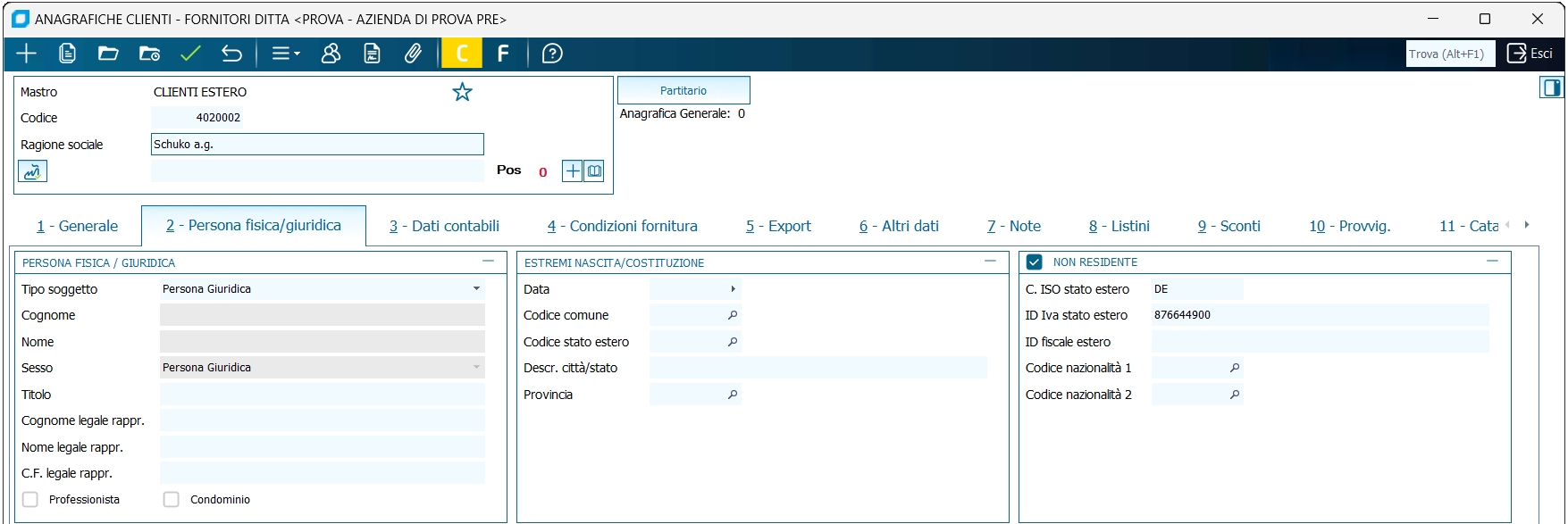Click the Titolo input field
This screenshot has height=524, width=1568.
coord(323,395)
